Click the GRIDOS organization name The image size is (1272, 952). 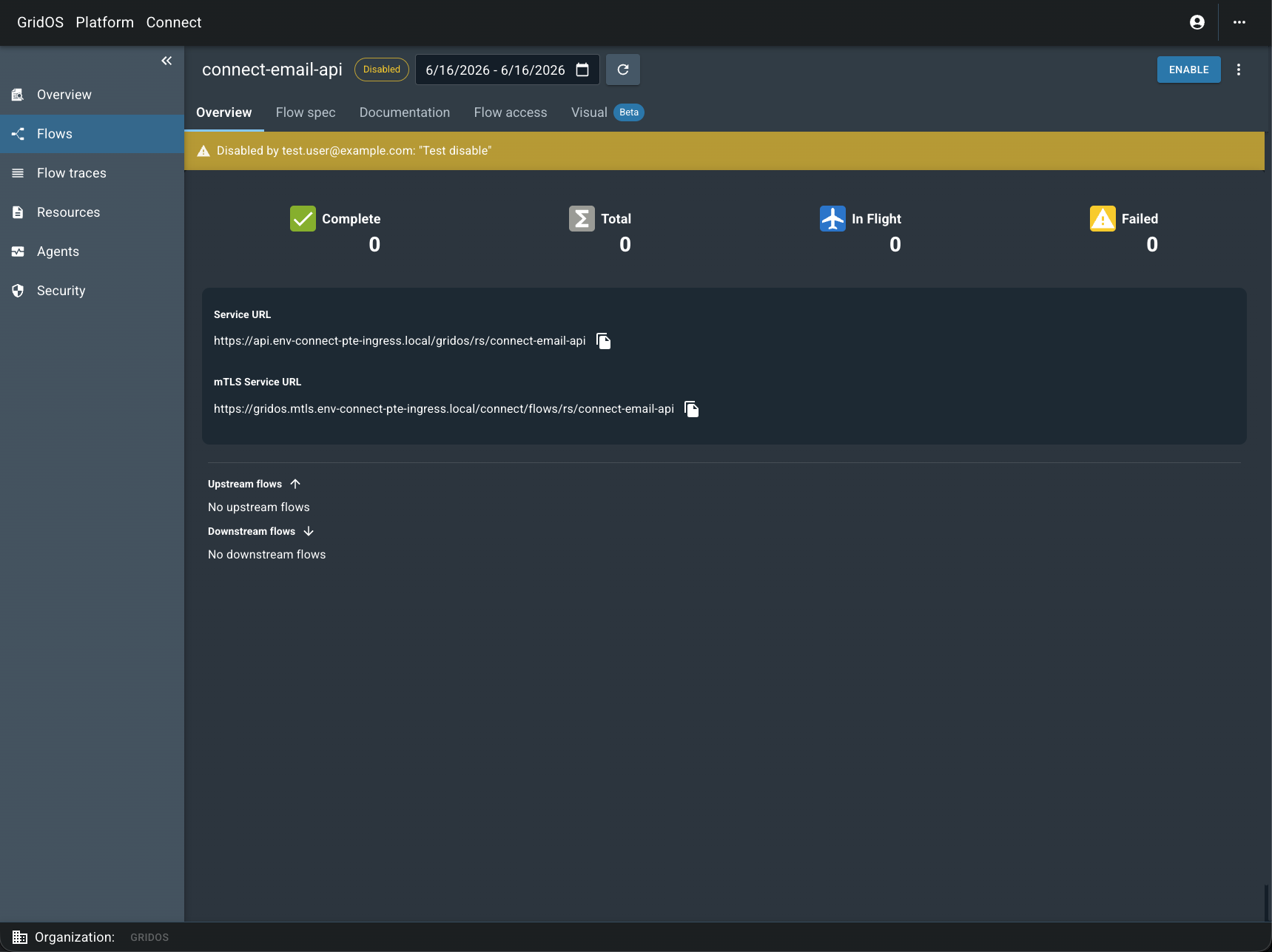click(149, 937)
